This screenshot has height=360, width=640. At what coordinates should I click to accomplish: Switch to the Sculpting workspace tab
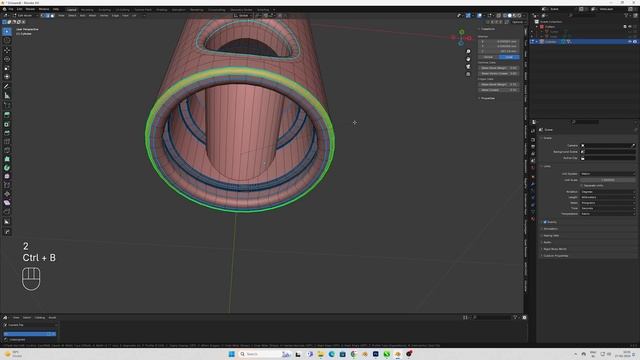104,9
